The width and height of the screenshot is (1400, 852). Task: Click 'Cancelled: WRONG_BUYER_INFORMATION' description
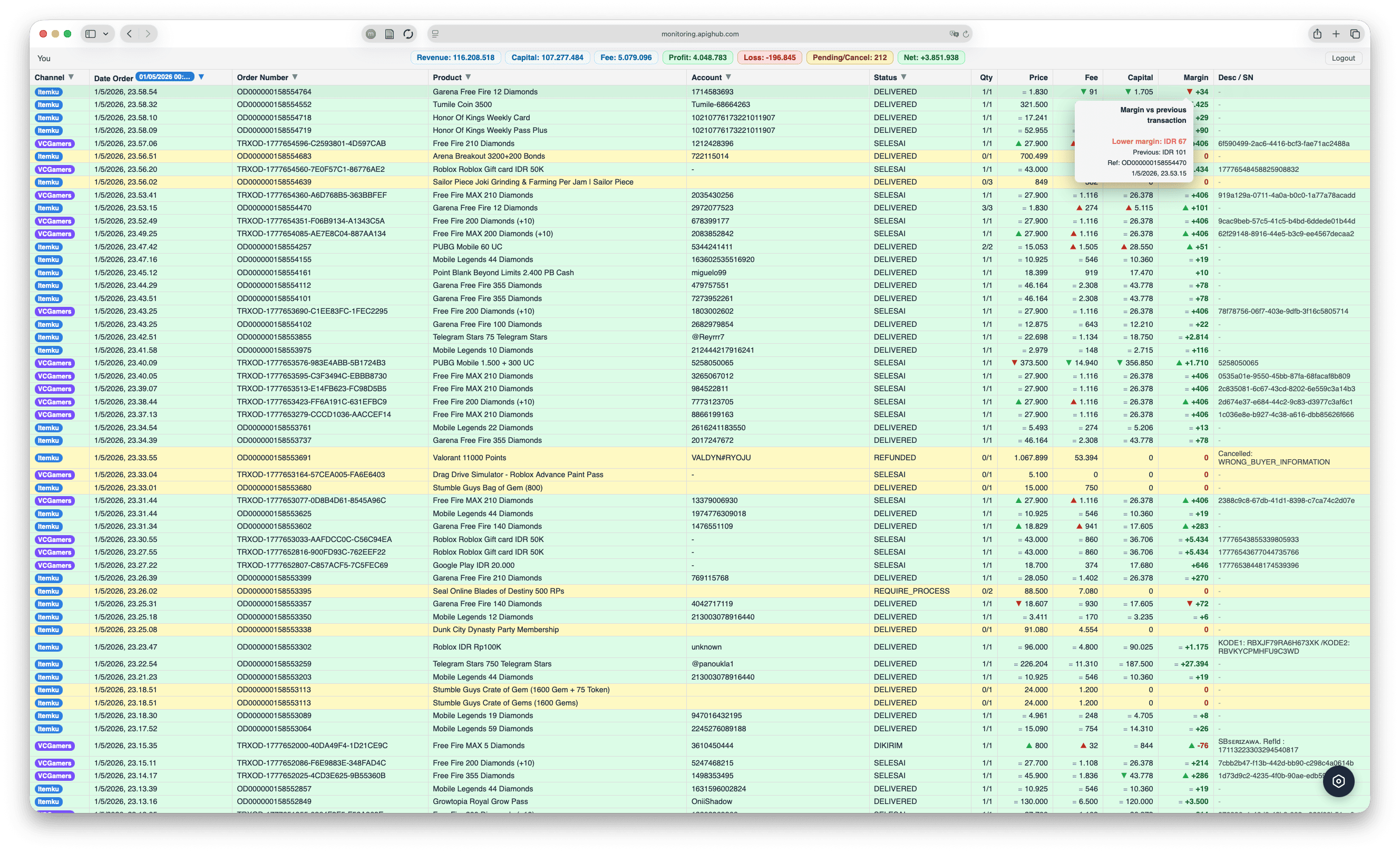[x=1273, y=458]
